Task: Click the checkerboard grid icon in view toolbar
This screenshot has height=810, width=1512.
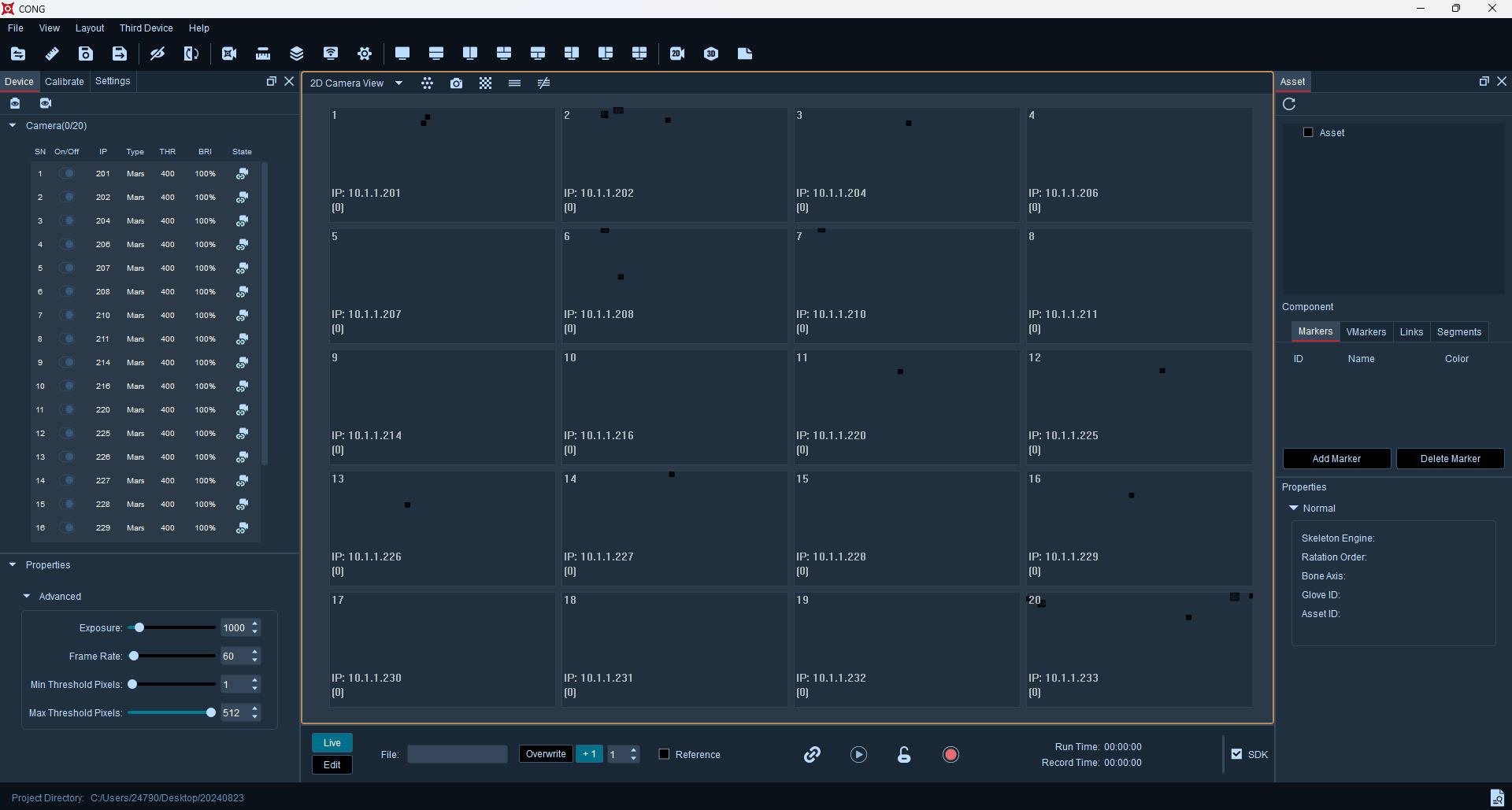Action: point(485,83)
